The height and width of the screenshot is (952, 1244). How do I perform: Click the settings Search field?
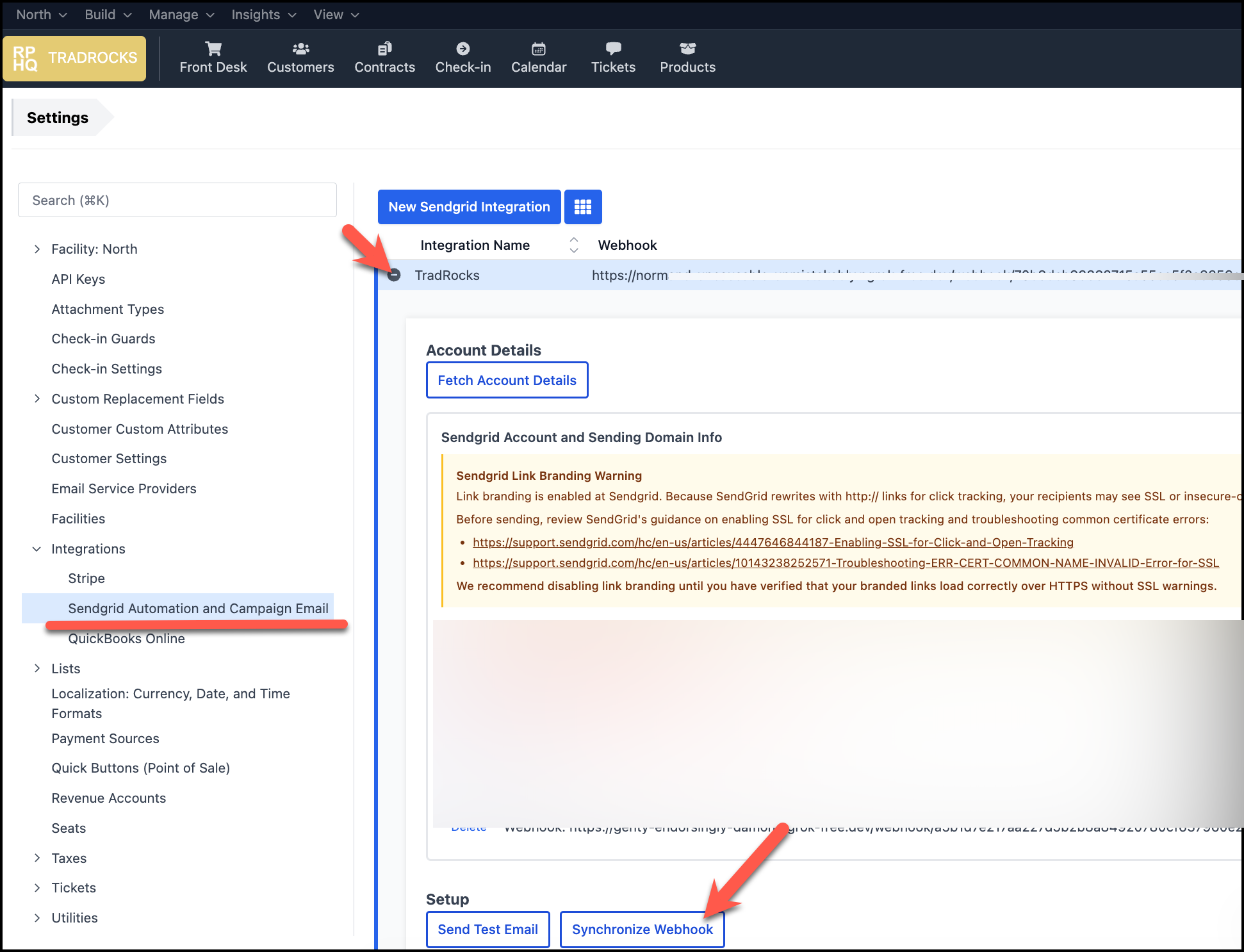click(x=177, y=201)
